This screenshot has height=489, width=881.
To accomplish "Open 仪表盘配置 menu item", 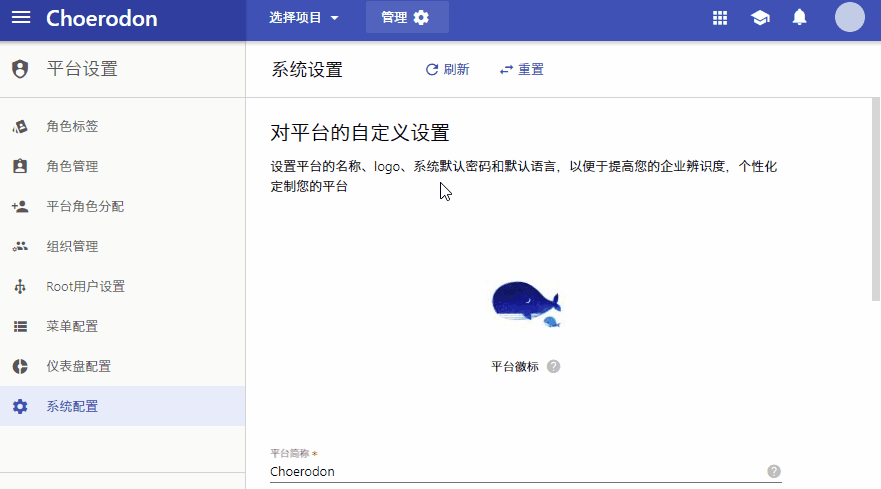I will 122,366.
